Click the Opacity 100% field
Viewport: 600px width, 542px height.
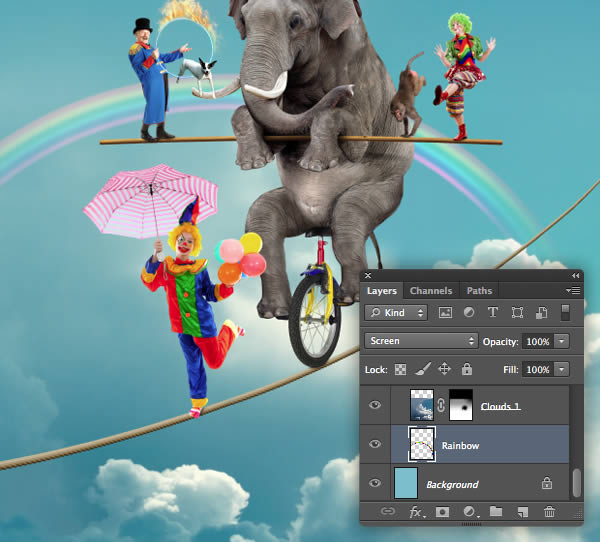538,341
